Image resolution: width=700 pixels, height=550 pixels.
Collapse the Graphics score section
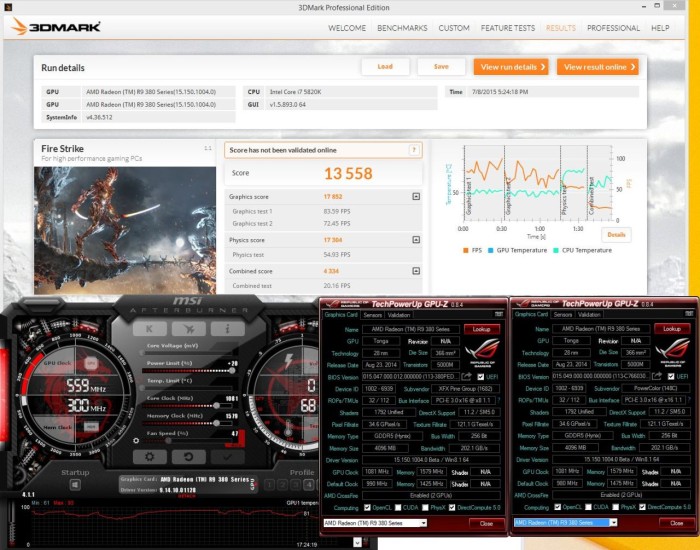pos(416,196)
